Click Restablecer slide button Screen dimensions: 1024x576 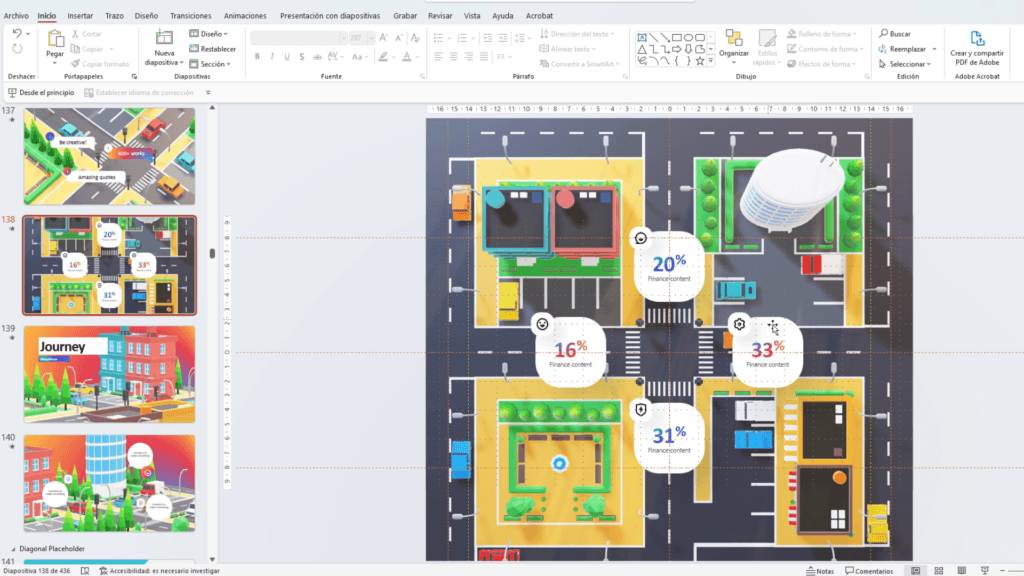point(213,49)
